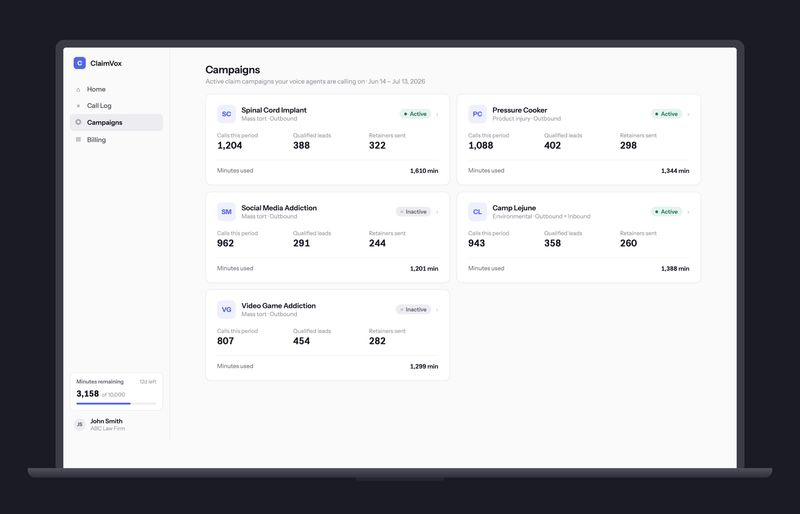Expand Camp Lejune campaign chevron
The height and width of the screenshot is (514, 800).
click(x=688, y=212)
